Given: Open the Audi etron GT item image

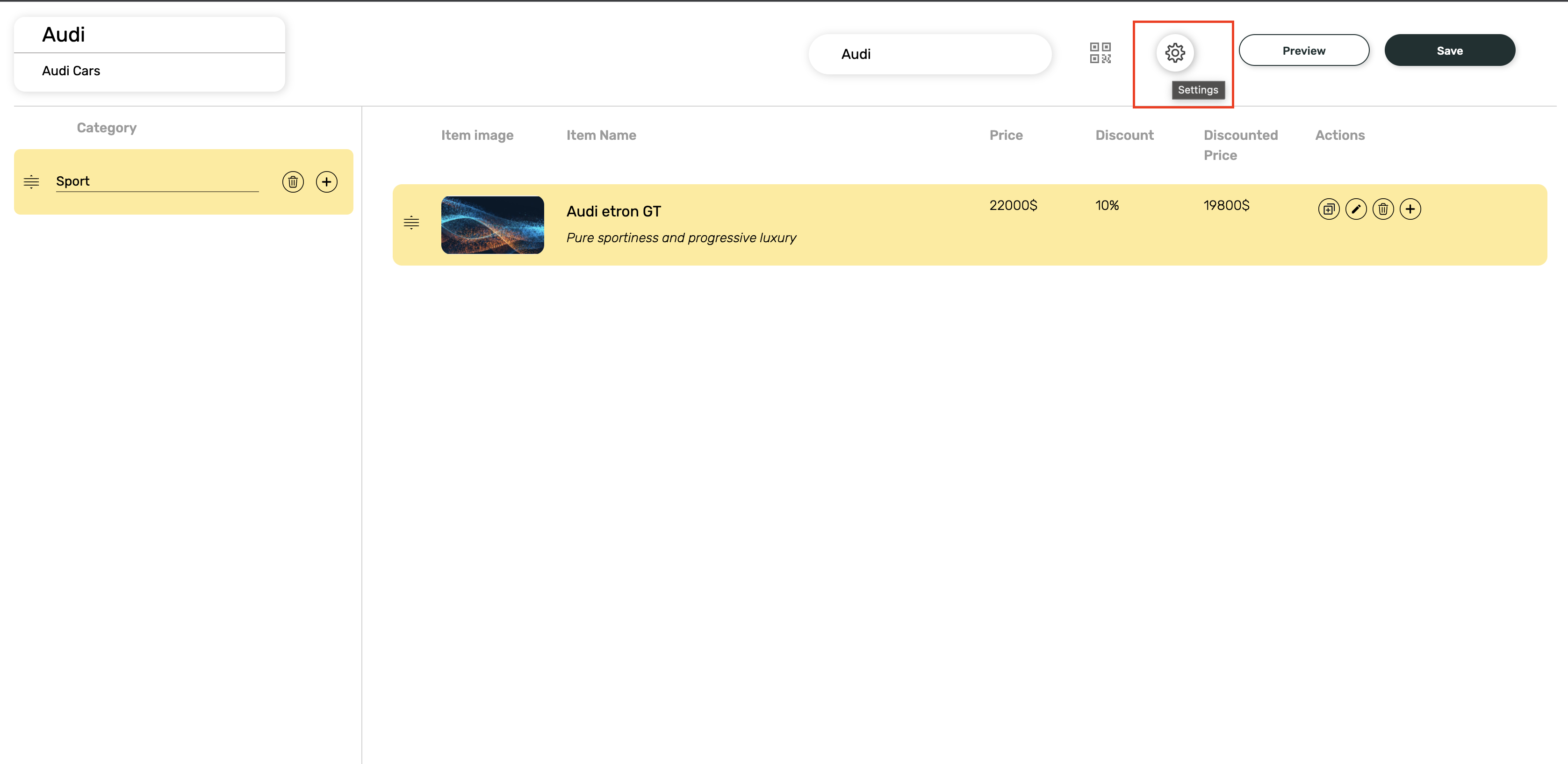Looking at the screenshot, I should click(x=492, y=225).
